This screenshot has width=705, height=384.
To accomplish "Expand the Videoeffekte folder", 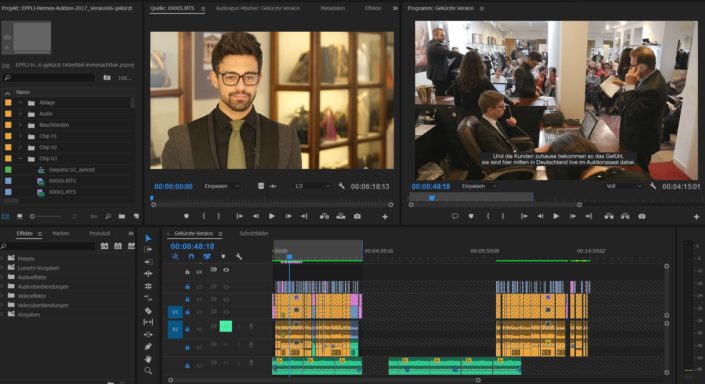I will click(3, 296).
